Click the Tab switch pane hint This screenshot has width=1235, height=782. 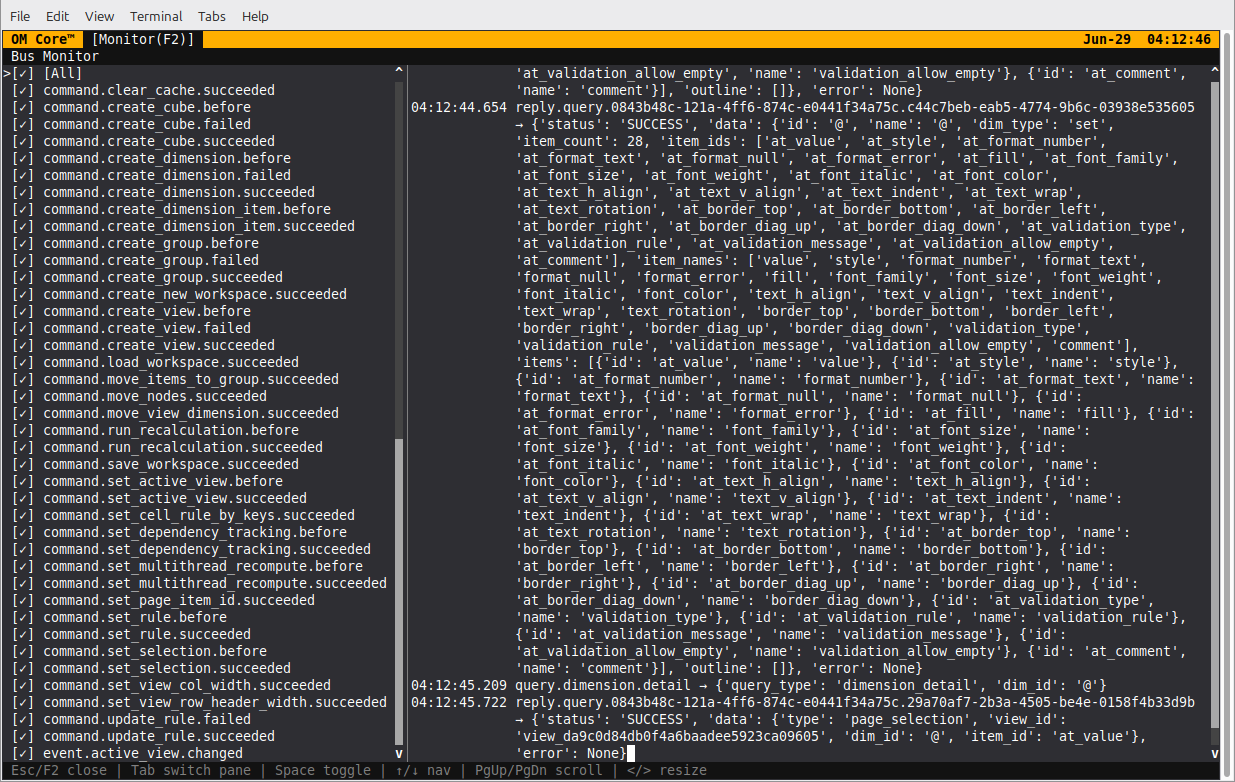click(x=191, y=770)
